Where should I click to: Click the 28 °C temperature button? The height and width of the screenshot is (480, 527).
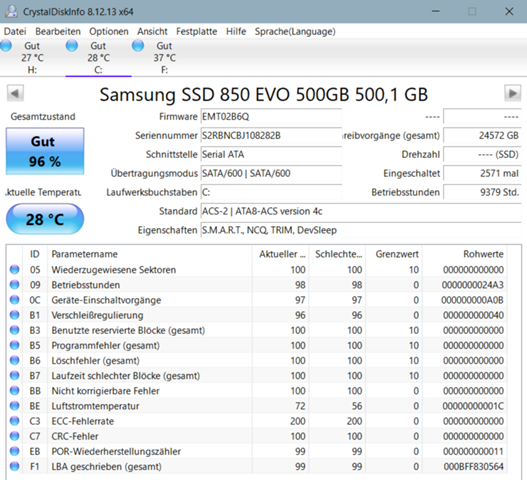pos(45,219)
